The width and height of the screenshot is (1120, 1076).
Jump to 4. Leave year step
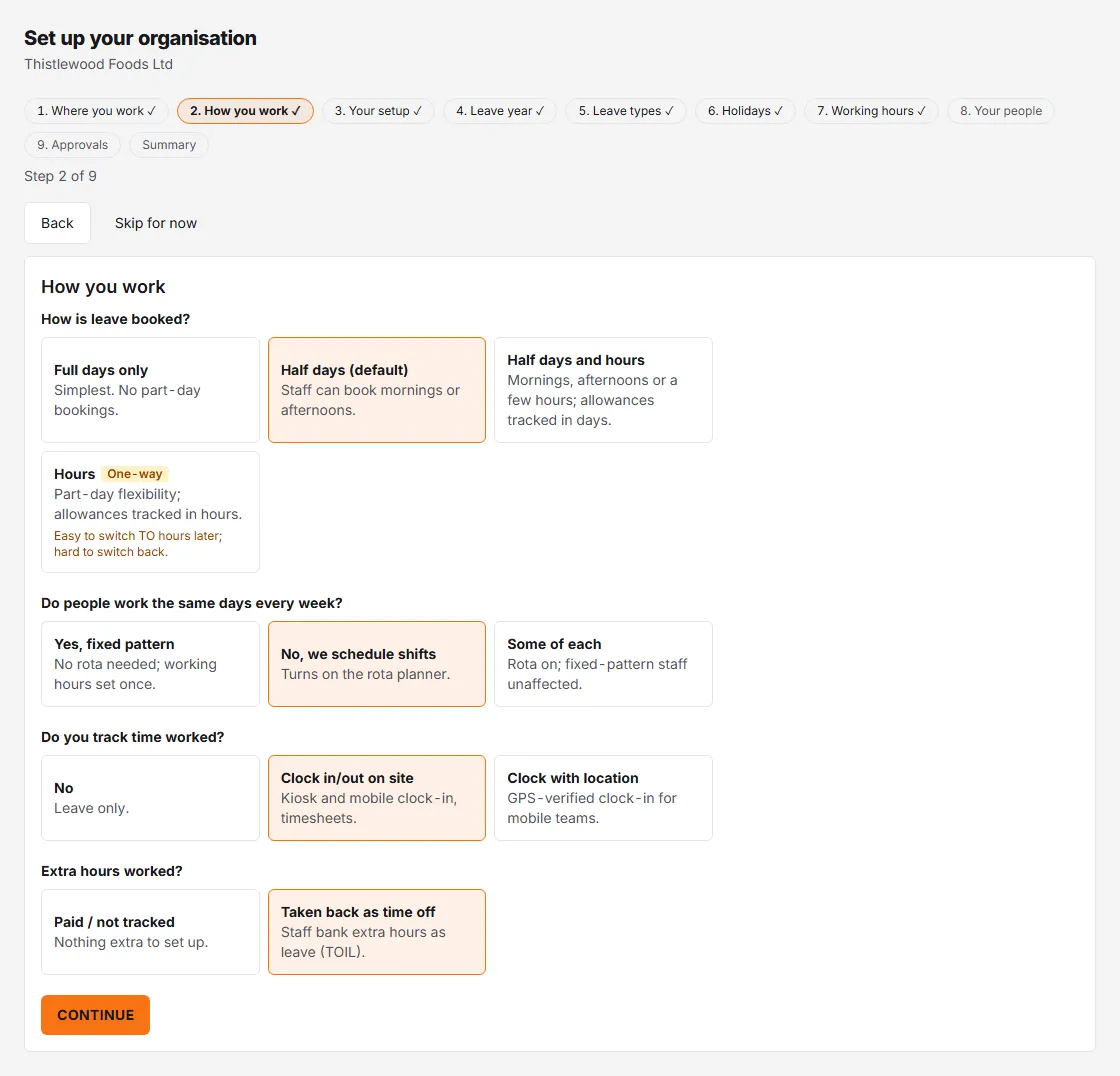click(500, 111)
